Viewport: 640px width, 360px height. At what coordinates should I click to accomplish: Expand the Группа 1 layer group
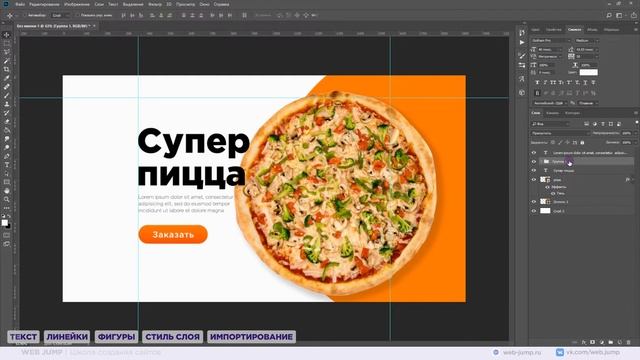click(x=541, y=162)
